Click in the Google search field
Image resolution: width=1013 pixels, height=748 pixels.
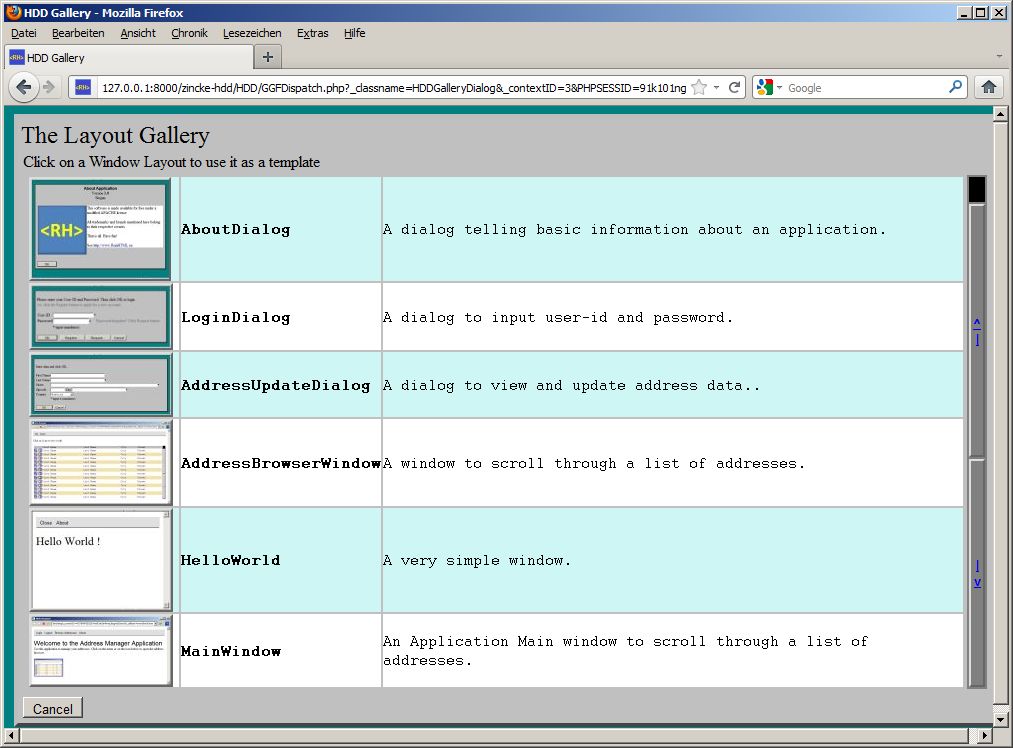click(x=865, y=88)
